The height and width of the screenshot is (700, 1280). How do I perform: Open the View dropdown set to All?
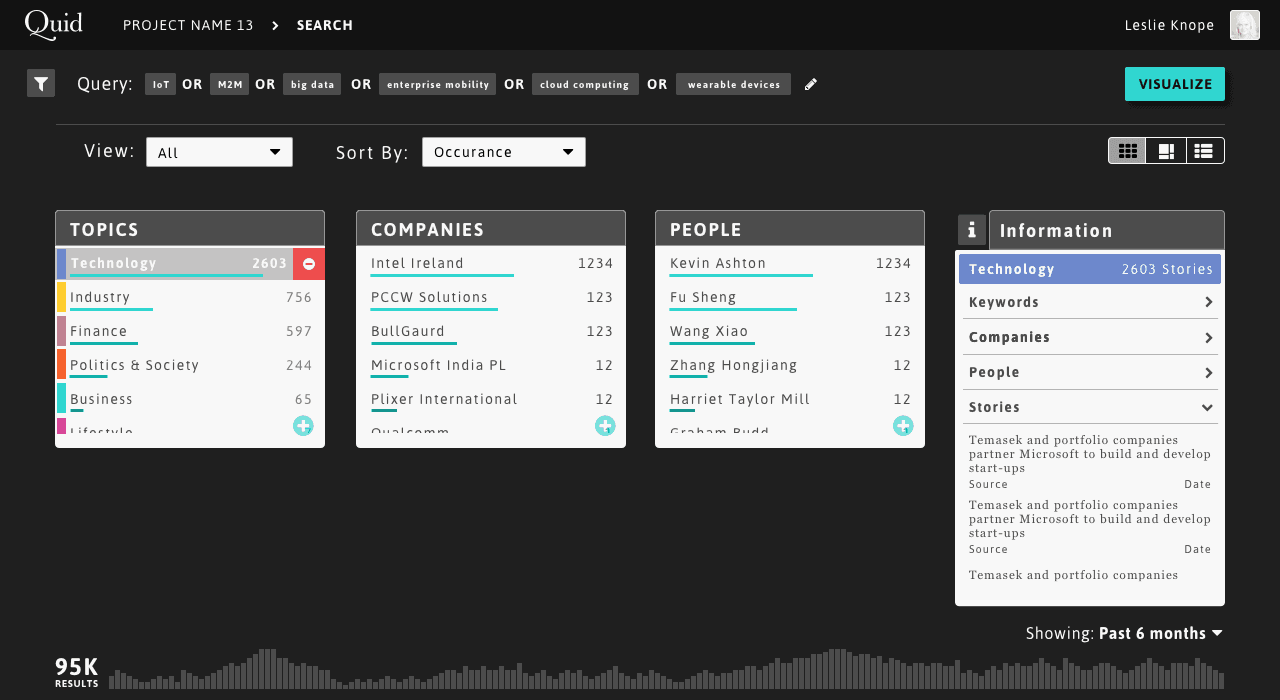219,152
